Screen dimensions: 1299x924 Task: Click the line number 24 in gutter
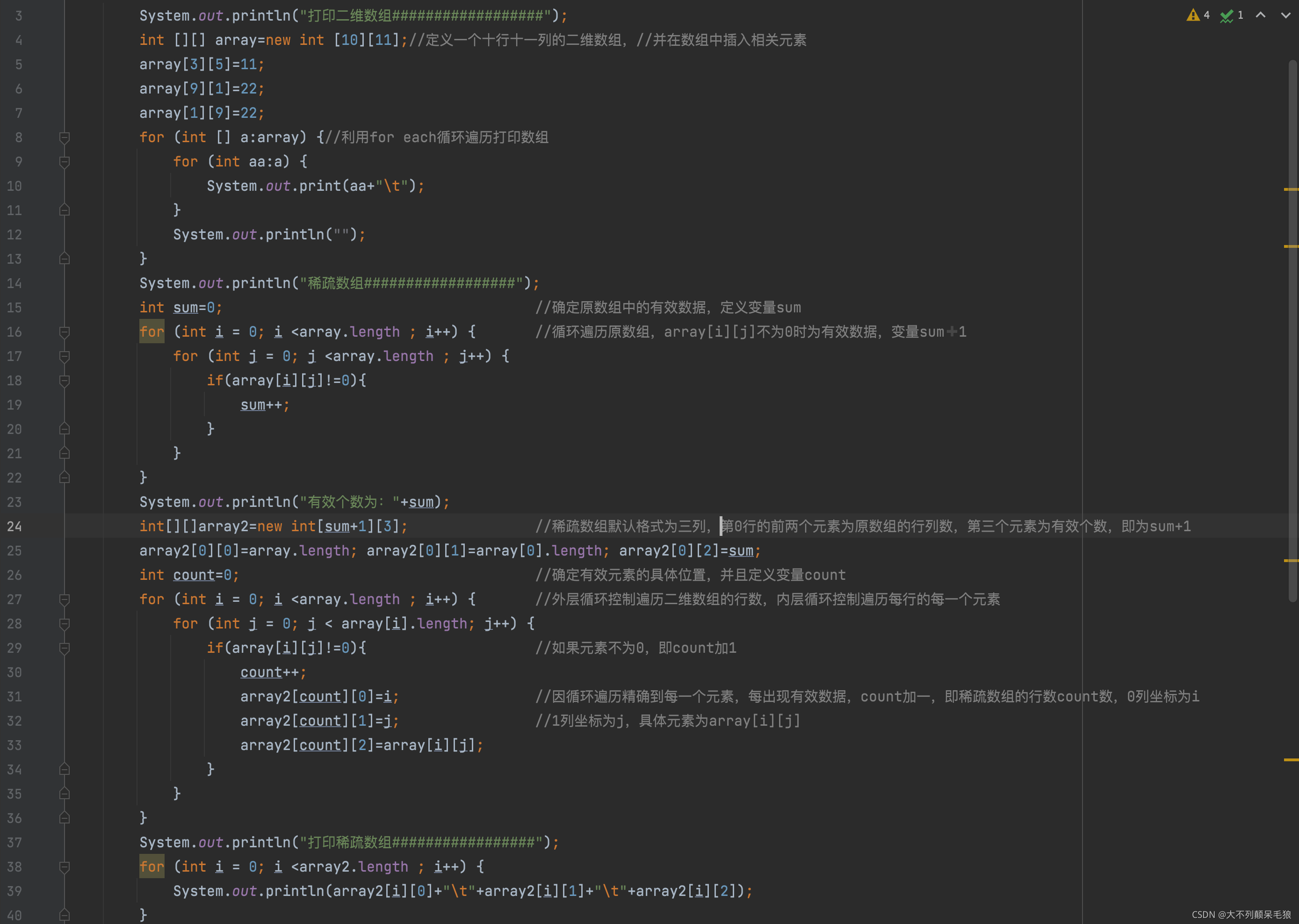pos(15,527)
